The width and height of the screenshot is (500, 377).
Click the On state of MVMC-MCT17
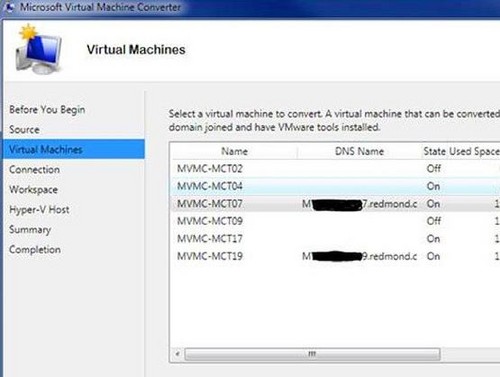pyautogui.click(x=433, y=239)
